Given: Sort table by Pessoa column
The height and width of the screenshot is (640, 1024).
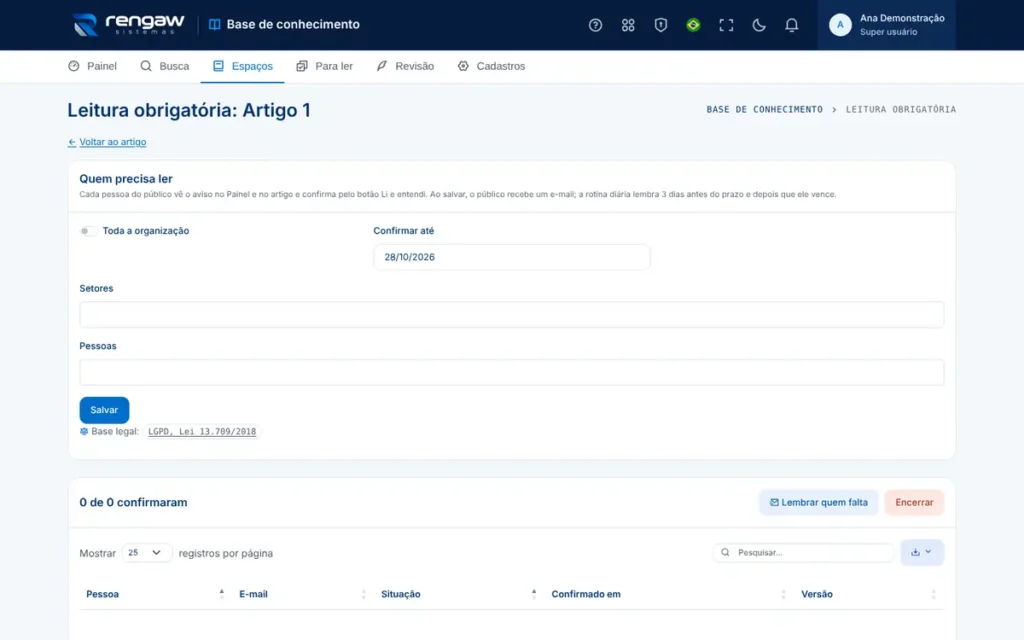Looking at the screenshot, I should coord(155,594).
